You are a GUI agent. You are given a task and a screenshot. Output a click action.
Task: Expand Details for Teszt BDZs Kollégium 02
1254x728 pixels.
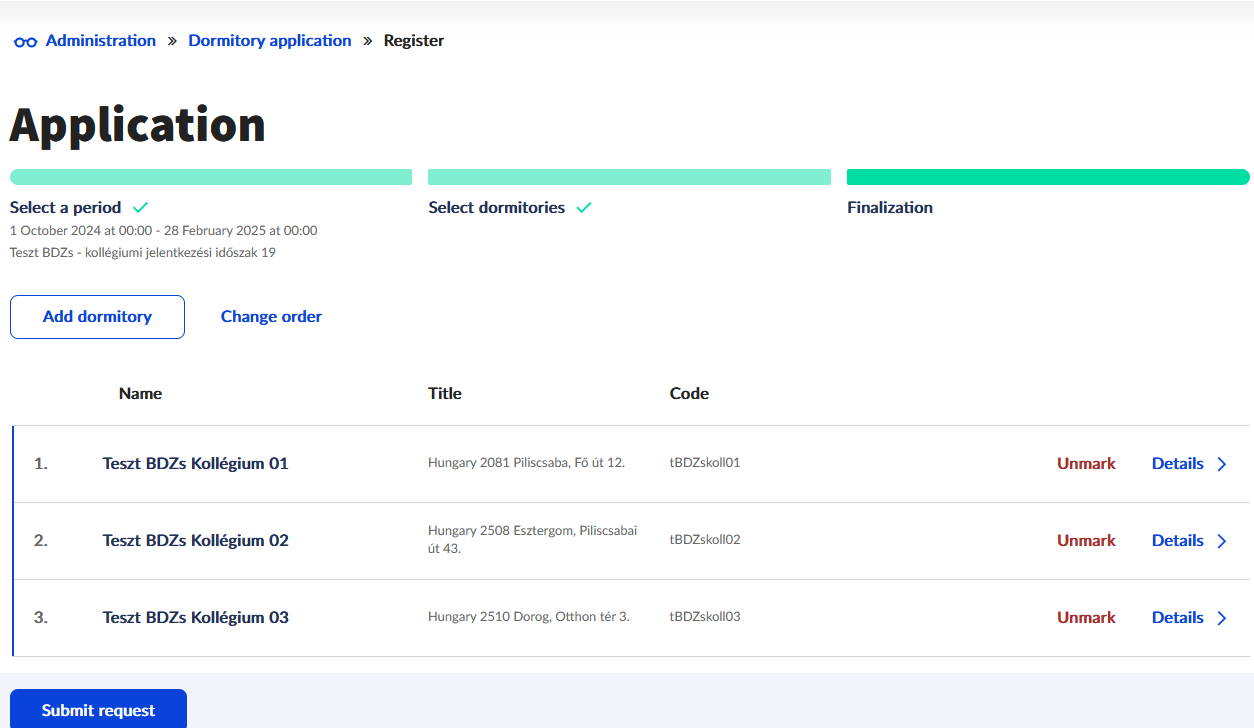(1177, 541)
